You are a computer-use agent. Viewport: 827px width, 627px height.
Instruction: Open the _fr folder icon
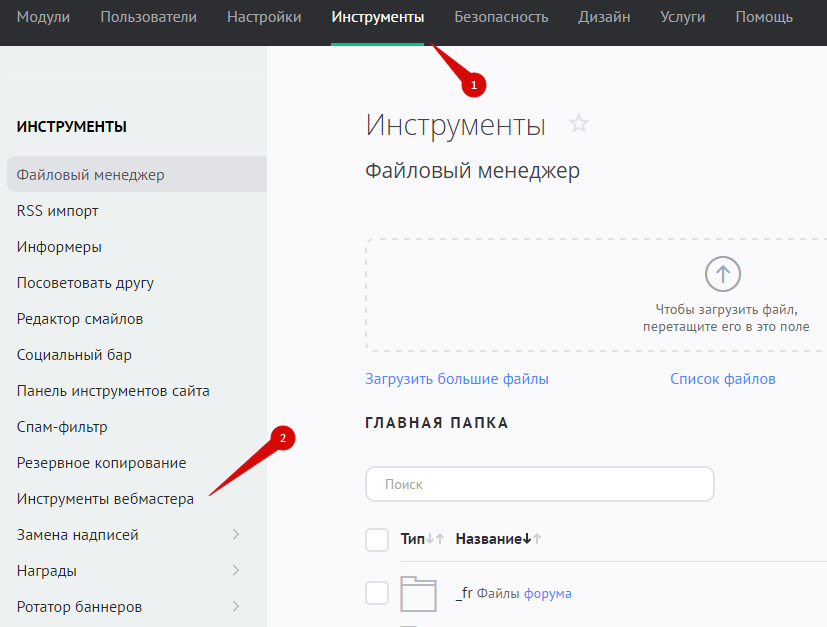point(419,593)
